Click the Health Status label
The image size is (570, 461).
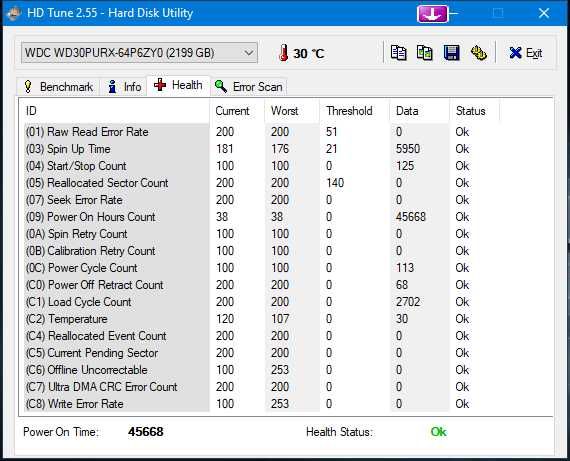point(340,432)
